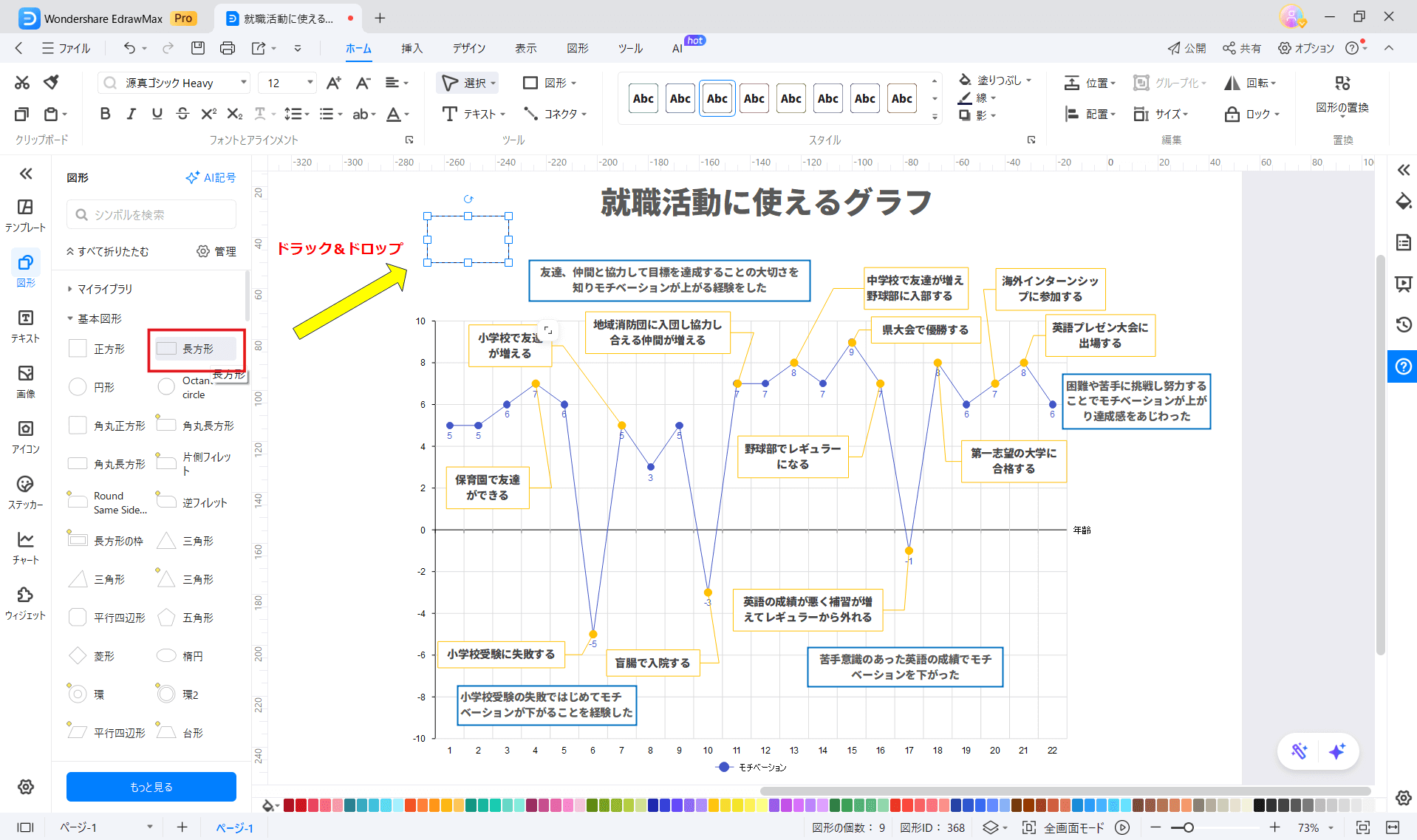Toggle strikethrough formatting
This screenshot has height=840, width=1417.
[182, 114]
